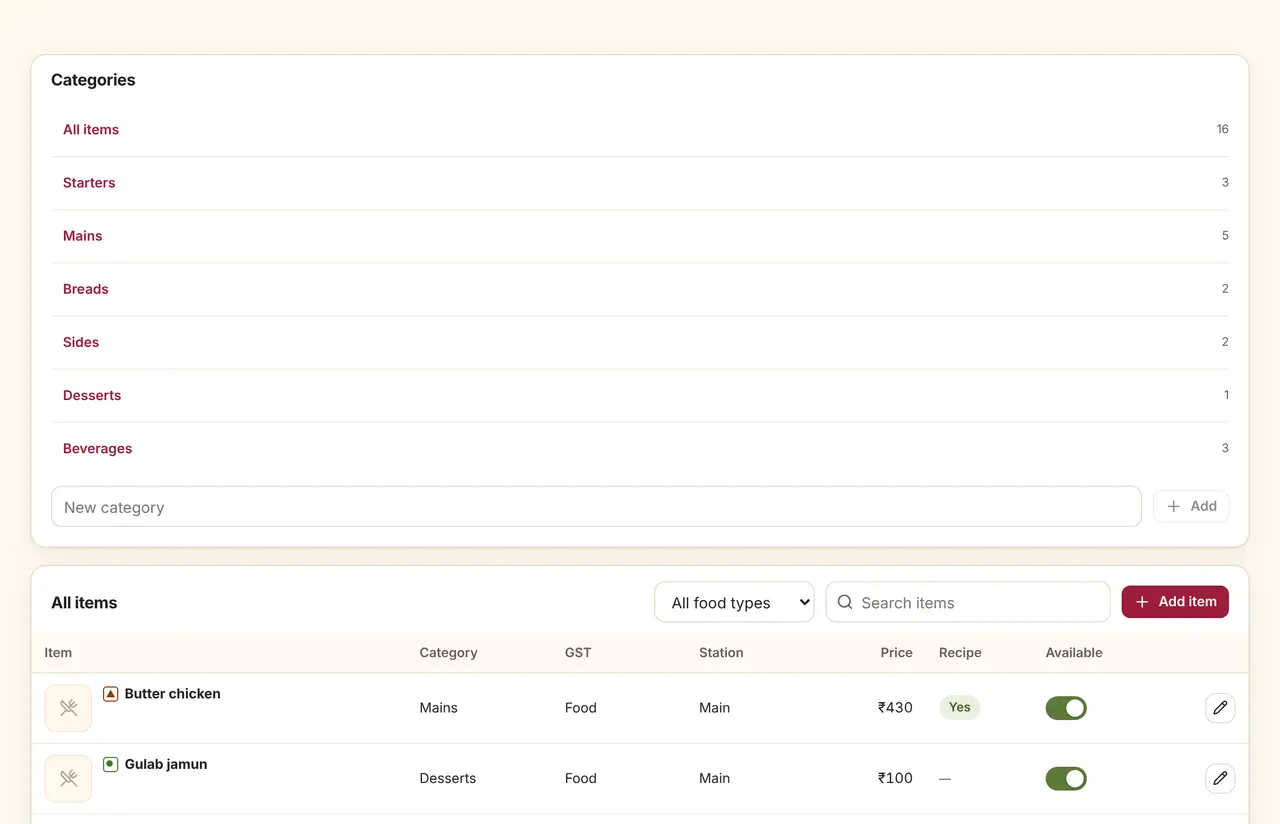Click the Station column header
Image resolution: width=1280 pixels, height=824 pixels.
721,653
